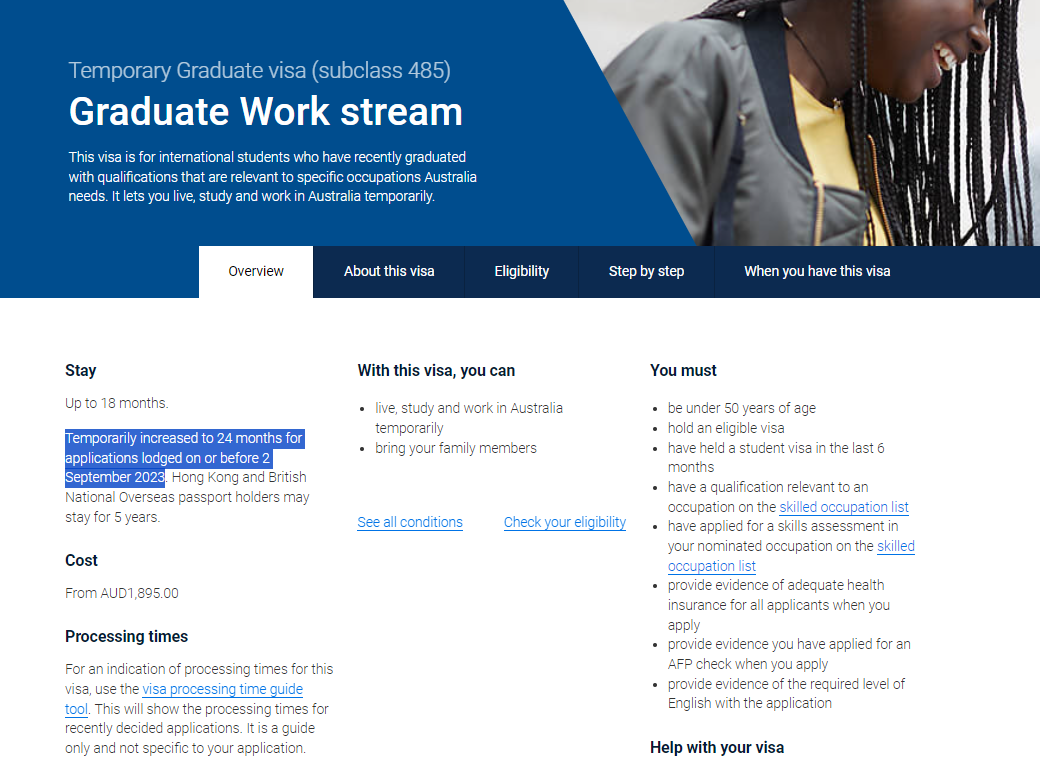Click the Stay section heading
Image resolution: width=1040 pixels, height=759 pixels.
tap(81, 370)
